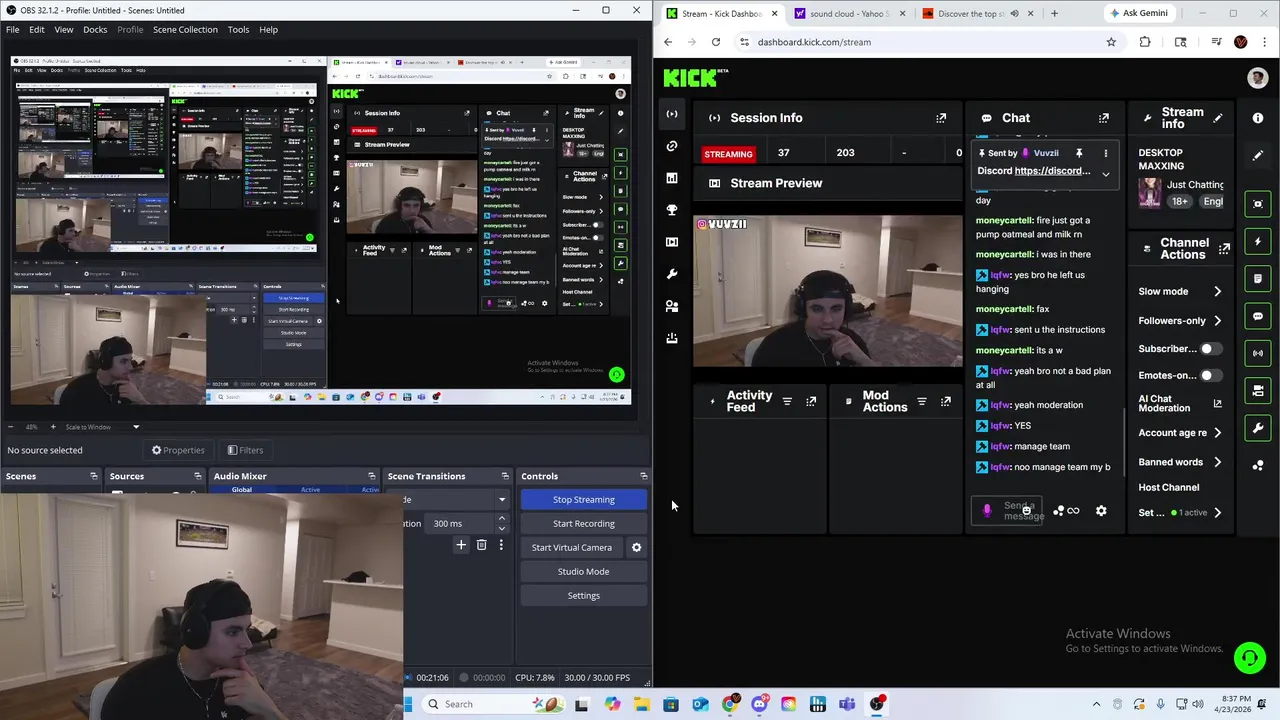The image size is (1280, 720).
Task: Unpin the pinned chat message
Action: coord(1079,153)
